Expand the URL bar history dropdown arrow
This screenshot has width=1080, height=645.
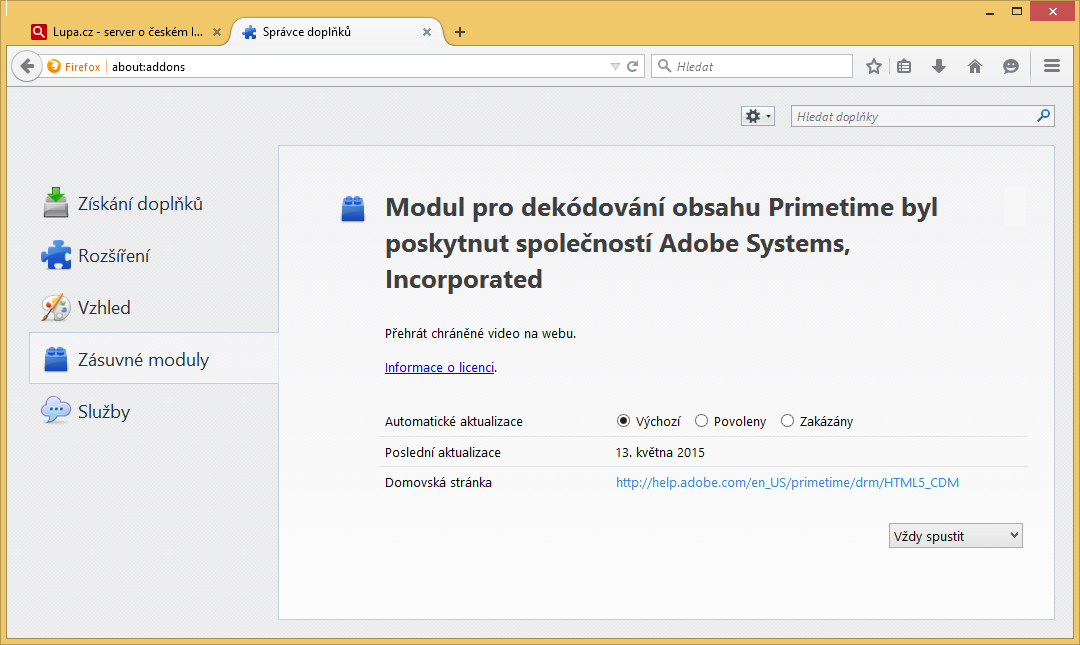pos(615,67)
